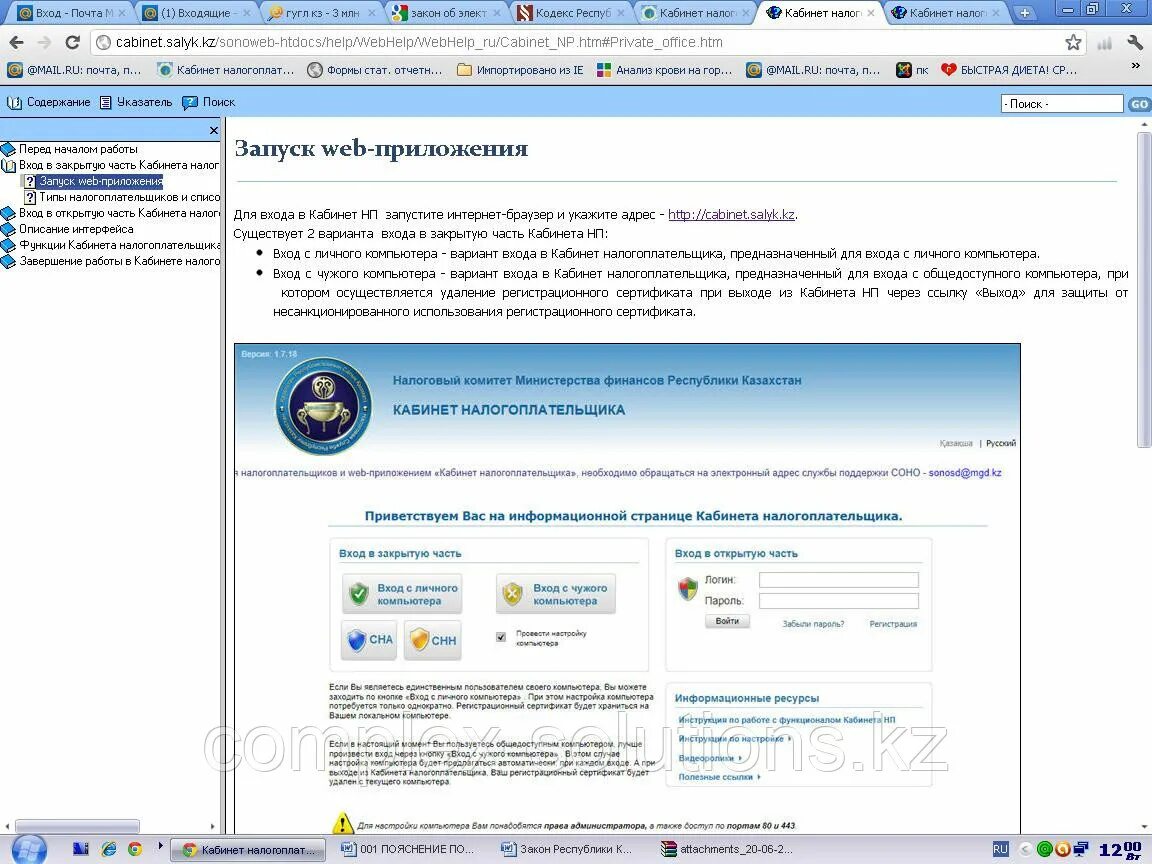This screenshot has height=864, width=1152.
Task: Launch Chrome from quick launch
Action: (134, 849)
